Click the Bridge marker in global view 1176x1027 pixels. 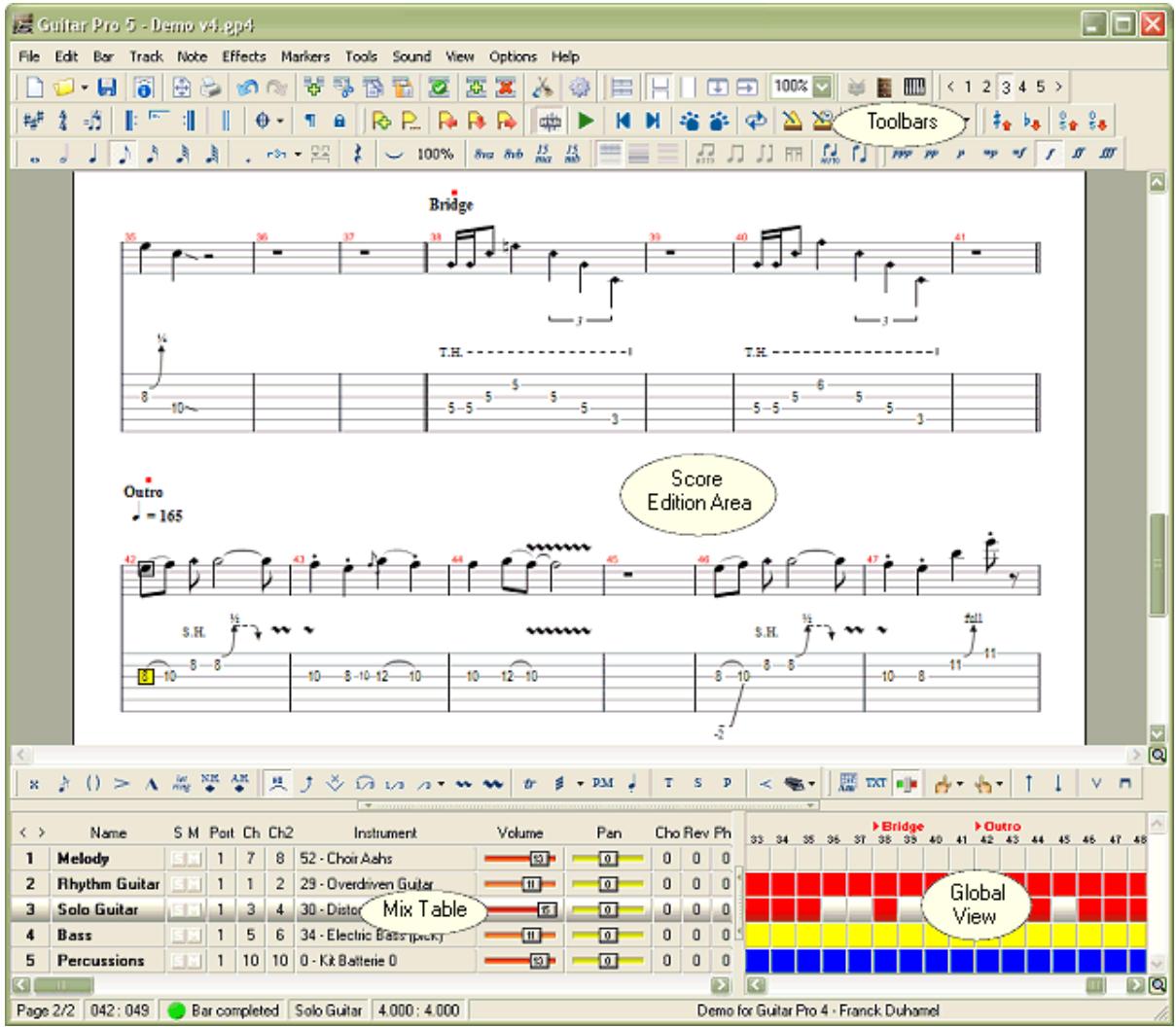tap(897, 826)
